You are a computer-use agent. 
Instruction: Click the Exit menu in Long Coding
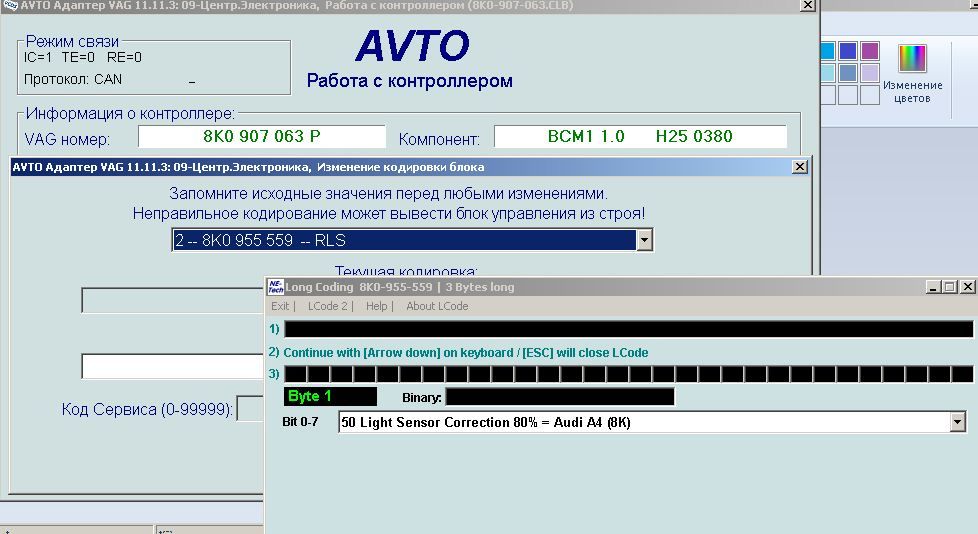(x=280, y=306)
